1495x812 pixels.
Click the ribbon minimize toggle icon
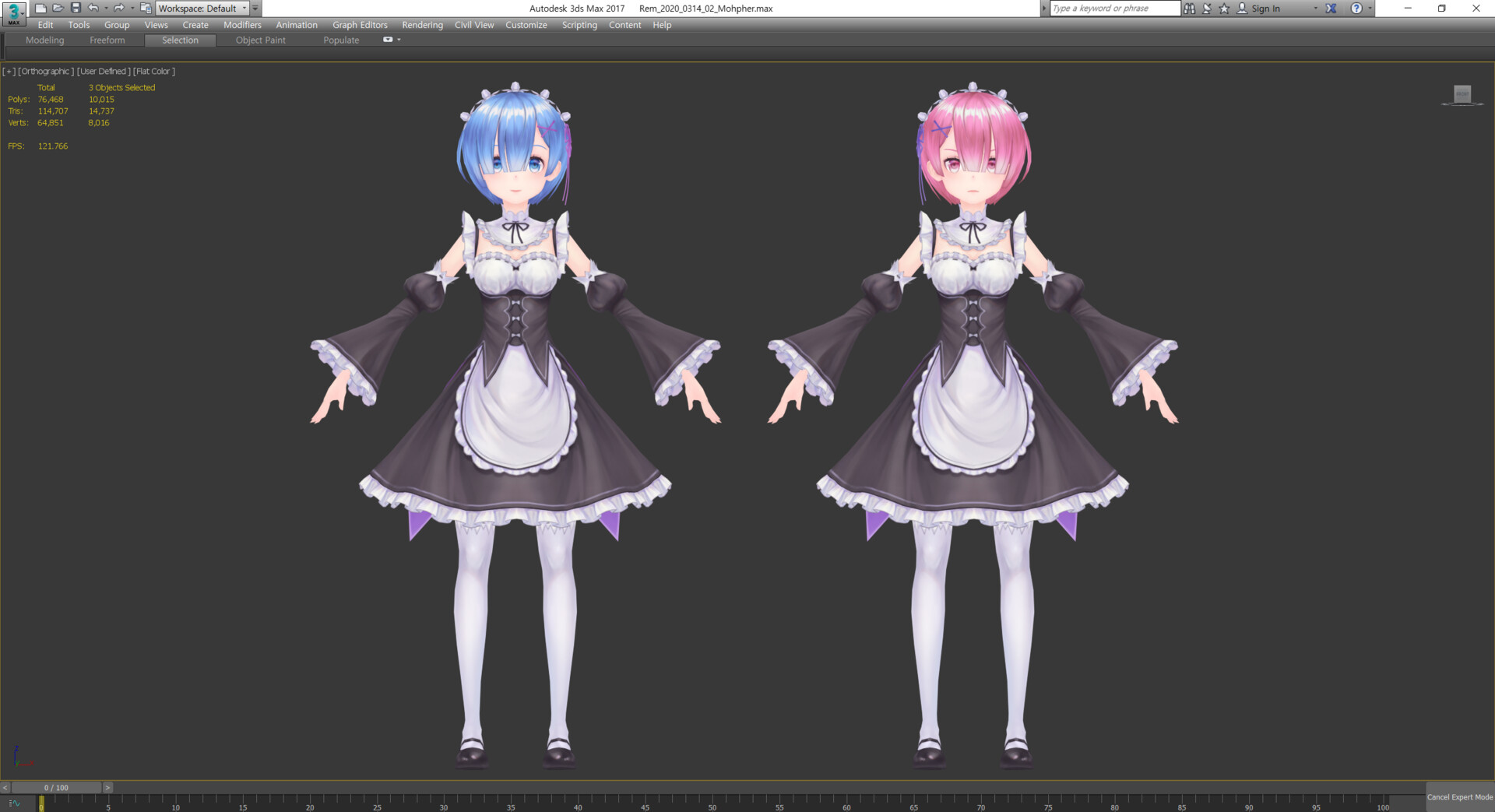pyautogui.click(x=388, y=40)
